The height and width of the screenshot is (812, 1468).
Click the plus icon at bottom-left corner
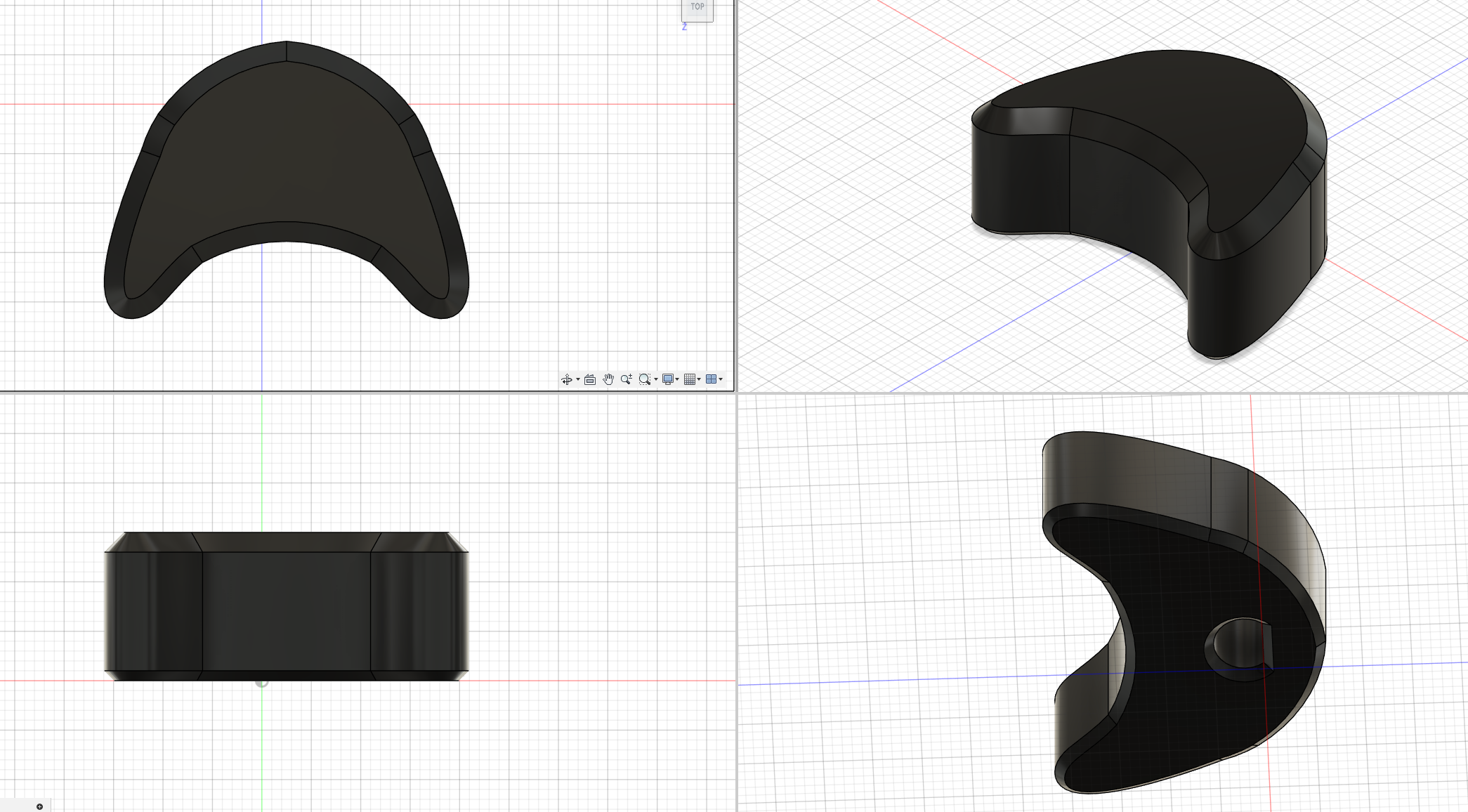point(39,806)
